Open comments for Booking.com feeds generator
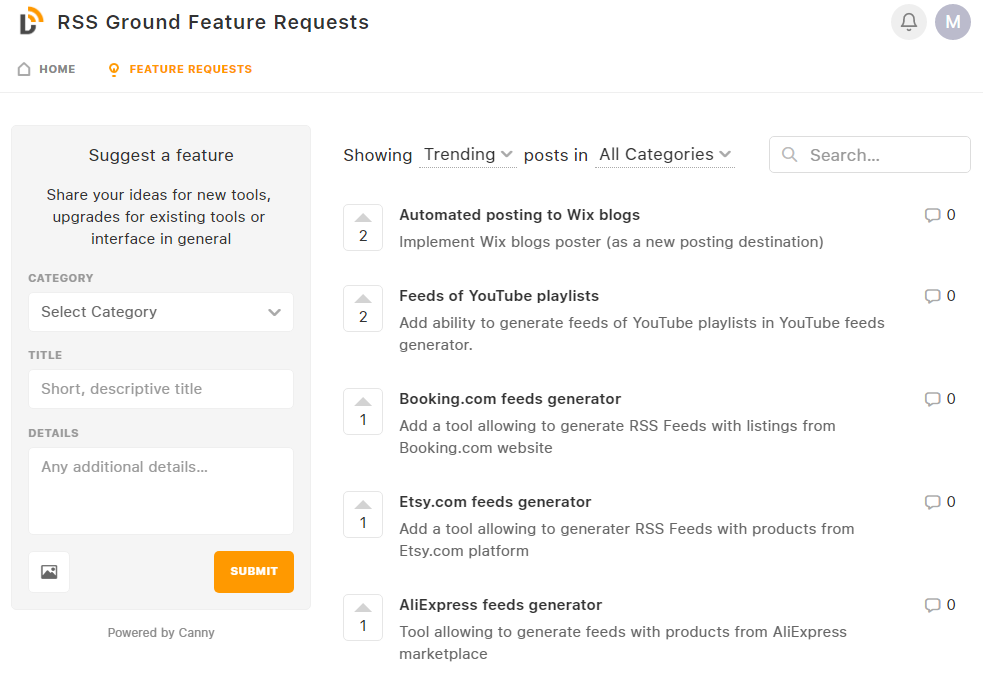The image size is (983, 687). [x=940, y=399]
